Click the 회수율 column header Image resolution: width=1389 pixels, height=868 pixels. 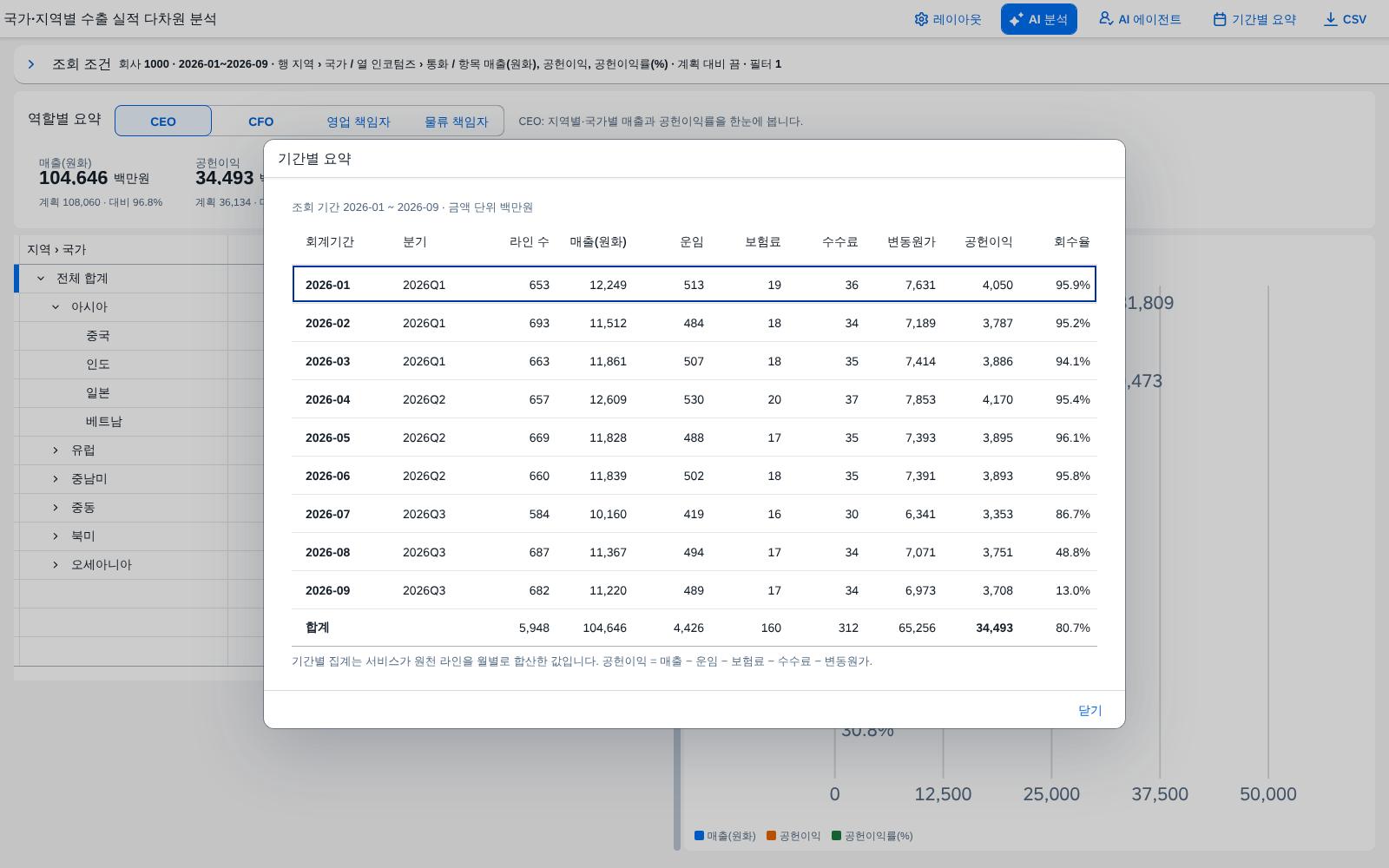[x=1072, y=242]
